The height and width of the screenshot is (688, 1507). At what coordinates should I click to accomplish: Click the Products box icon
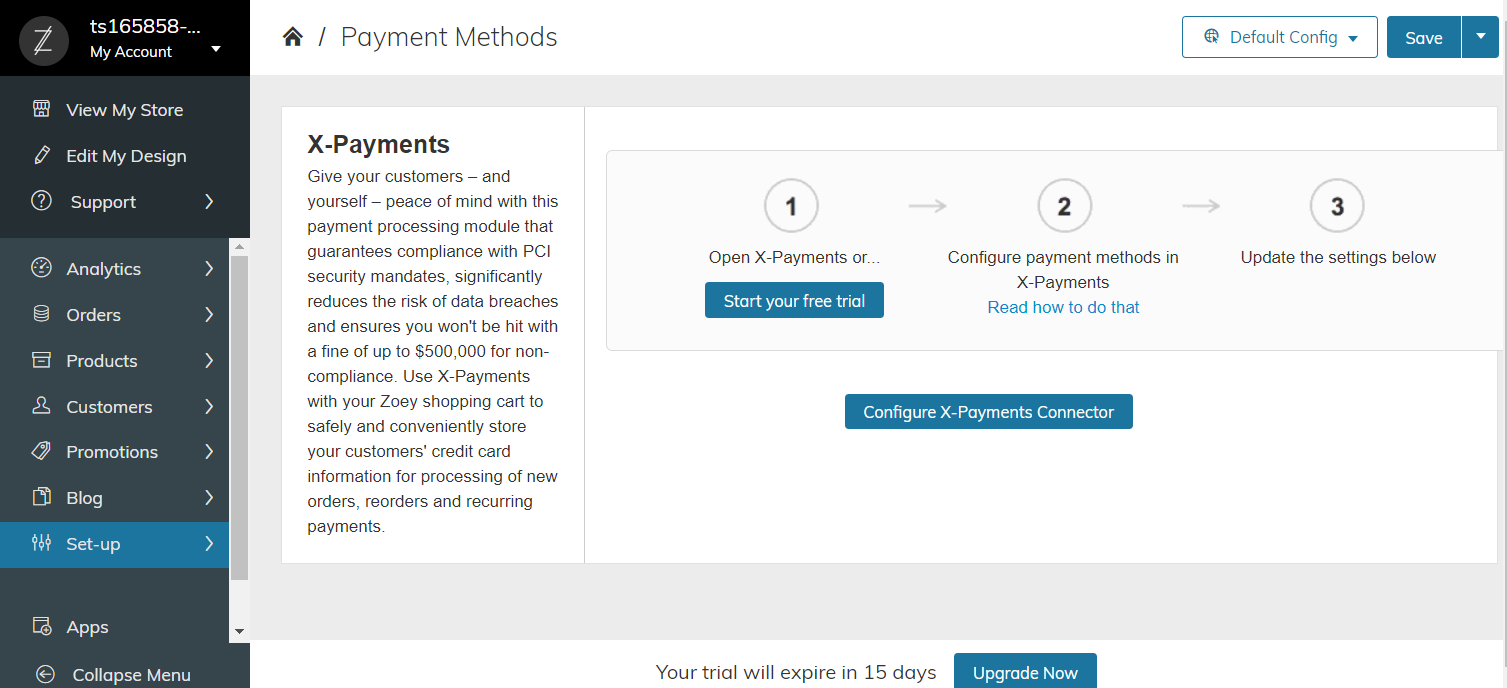[41, 360]
